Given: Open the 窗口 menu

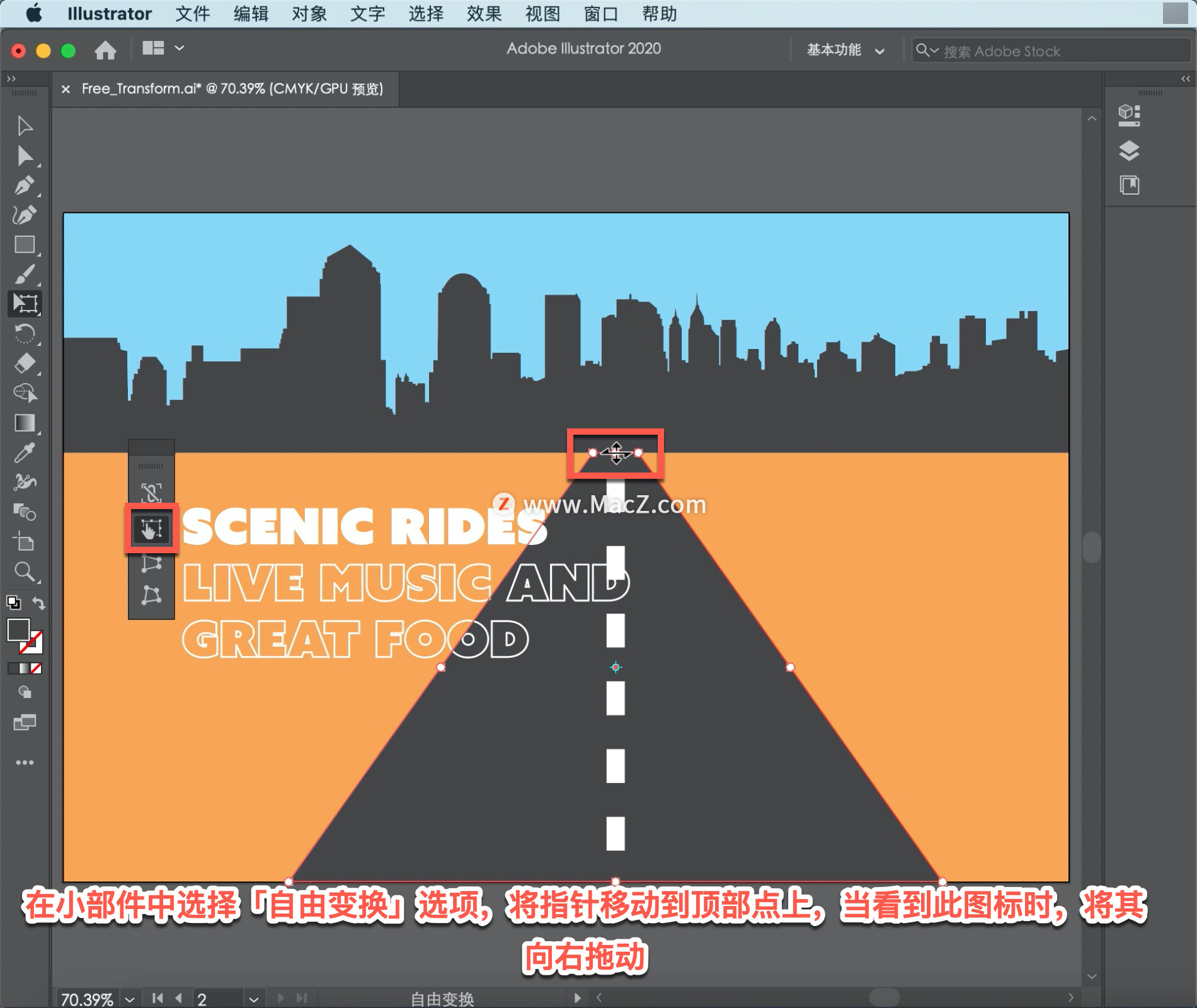Looking at the screenshot, I should click(x=601, y=13).
